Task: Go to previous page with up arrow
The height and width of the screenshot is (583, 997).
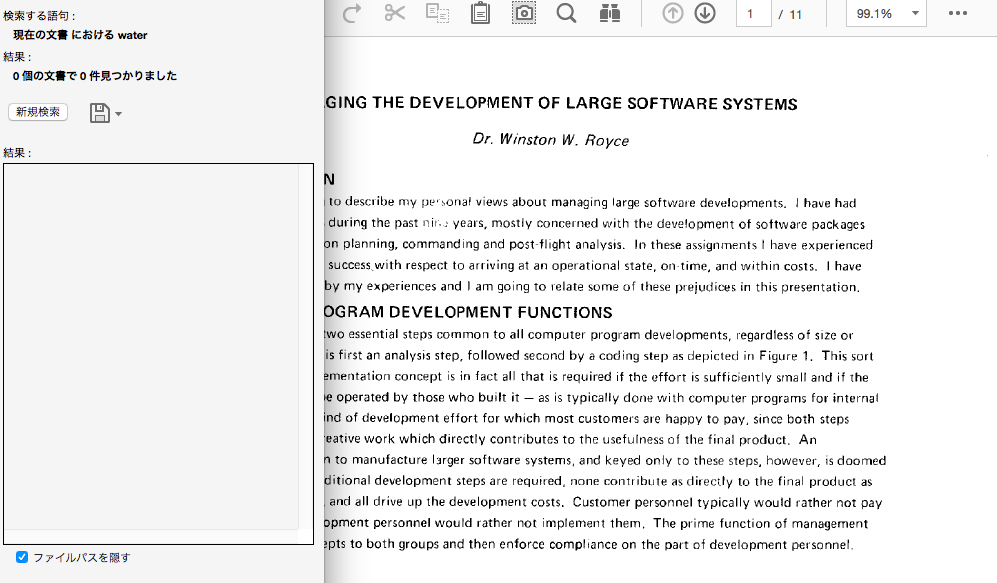Action: point(673,13)
